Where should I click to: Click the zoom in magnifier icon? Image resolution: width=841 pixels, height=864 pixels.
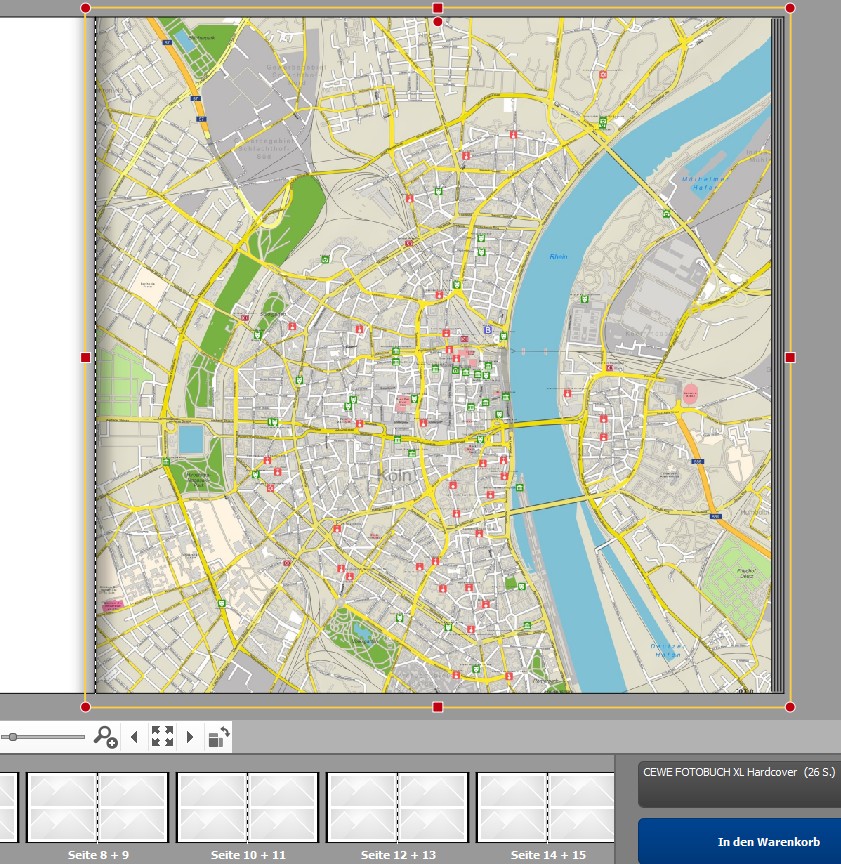pyautogui.click(x=105, y=737)
